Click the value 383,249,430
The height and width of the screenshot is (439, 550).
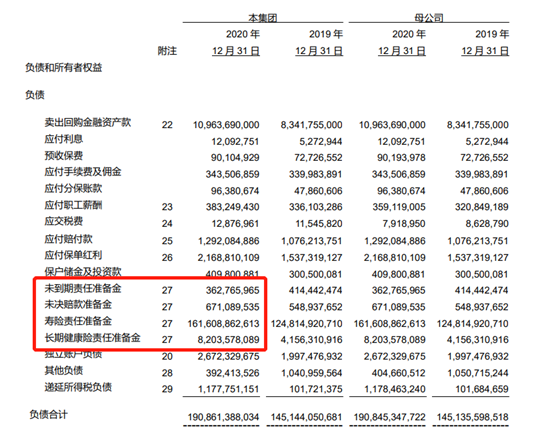tap(233, 207)
